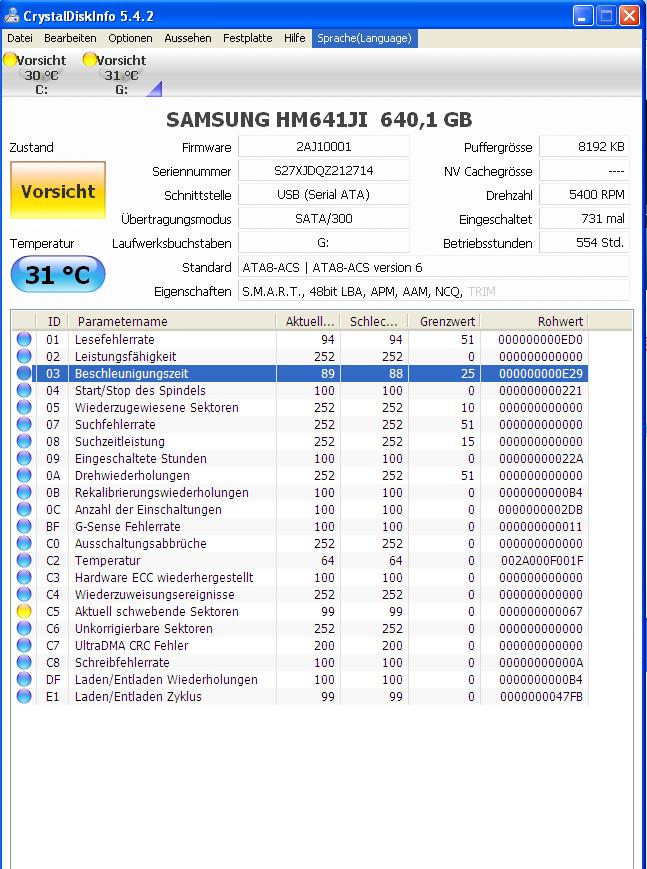Select the G: drive with 31 °C
647x869 pixels.
(115, 74)
